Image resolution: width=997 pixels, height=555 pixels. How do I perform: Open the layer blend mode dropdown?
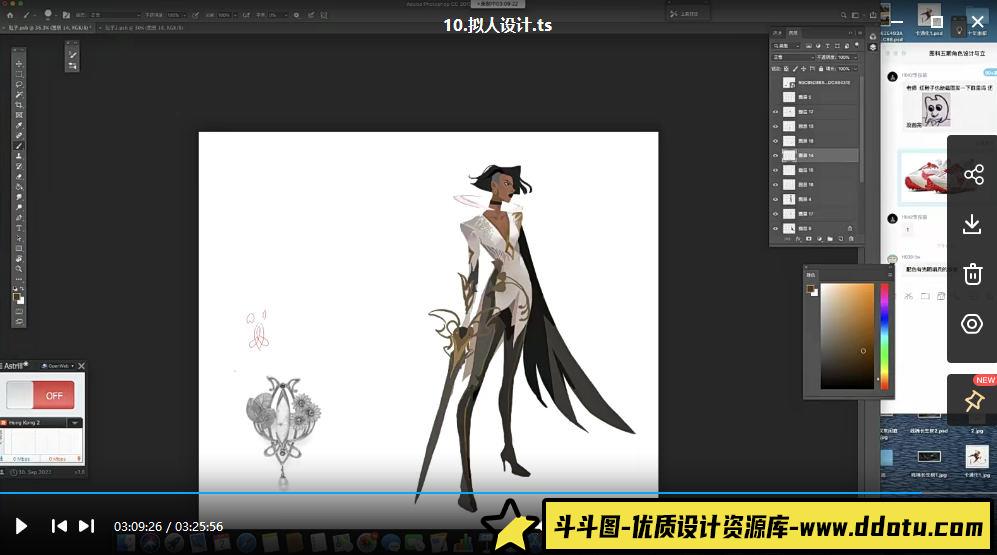pos(793,57)
